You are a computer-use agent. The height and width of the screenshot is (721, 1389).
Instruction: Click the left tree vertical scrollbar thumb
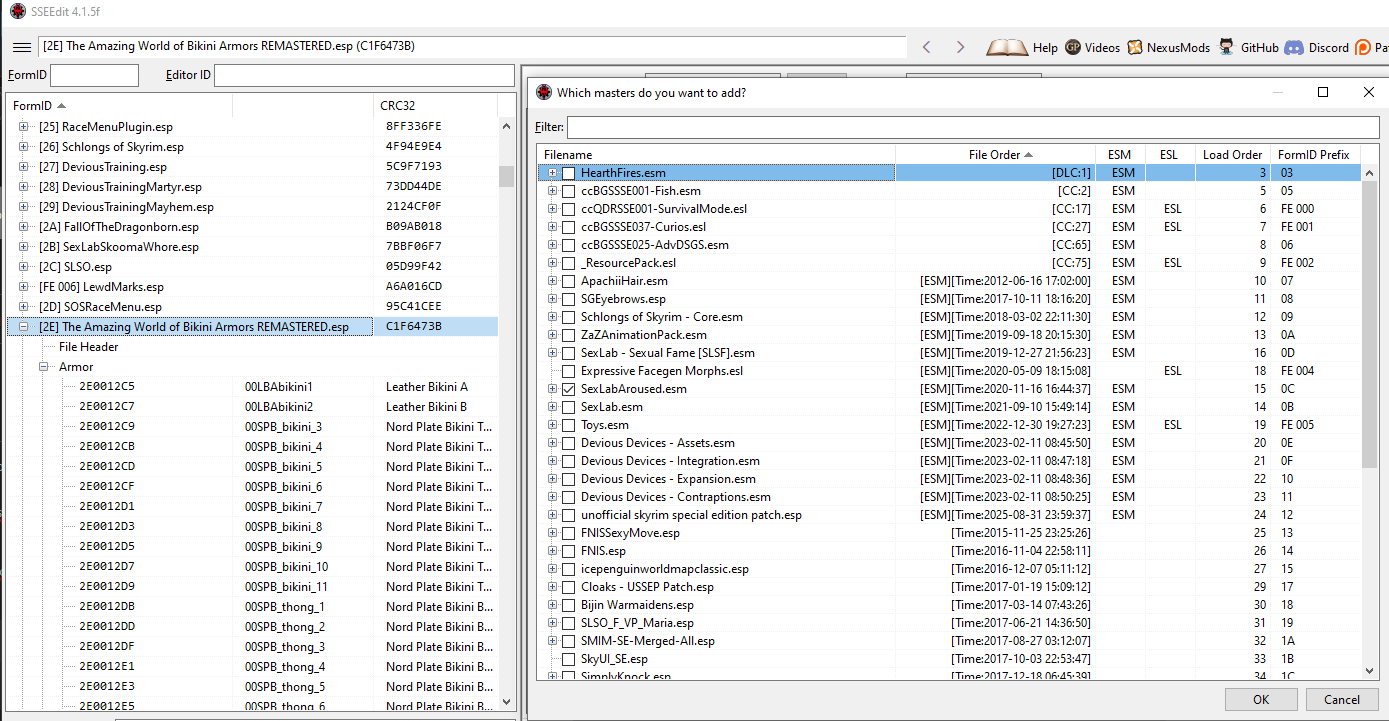pyautogui.click(x=506, y=176)
